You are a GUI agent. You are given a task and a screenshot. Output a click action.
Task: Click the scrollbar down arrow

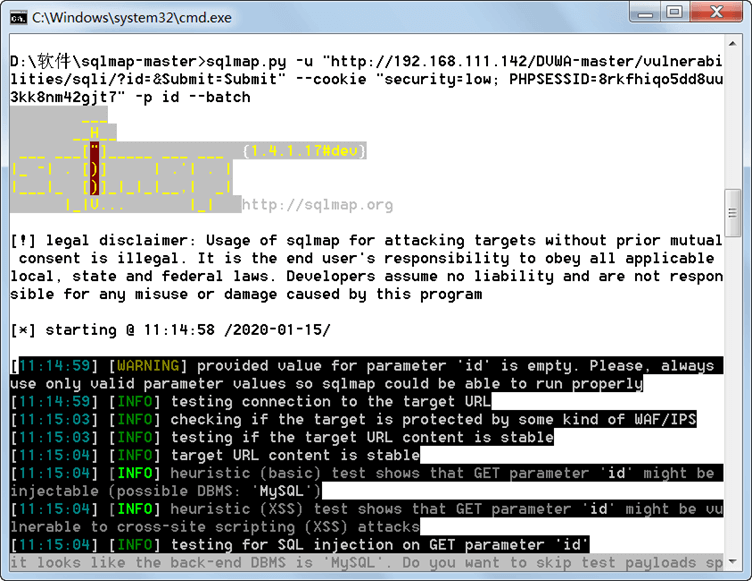click(732, 561)
